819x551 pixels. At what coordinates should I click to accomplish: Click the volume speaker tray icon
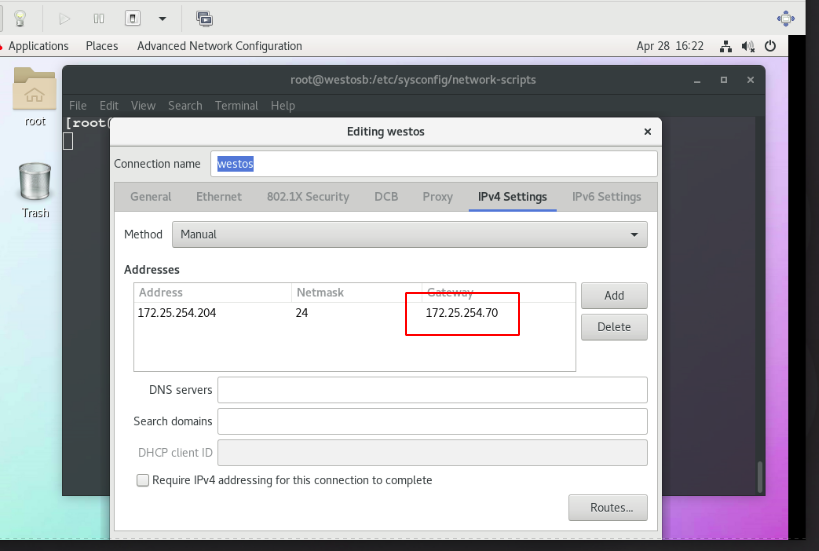748,46
